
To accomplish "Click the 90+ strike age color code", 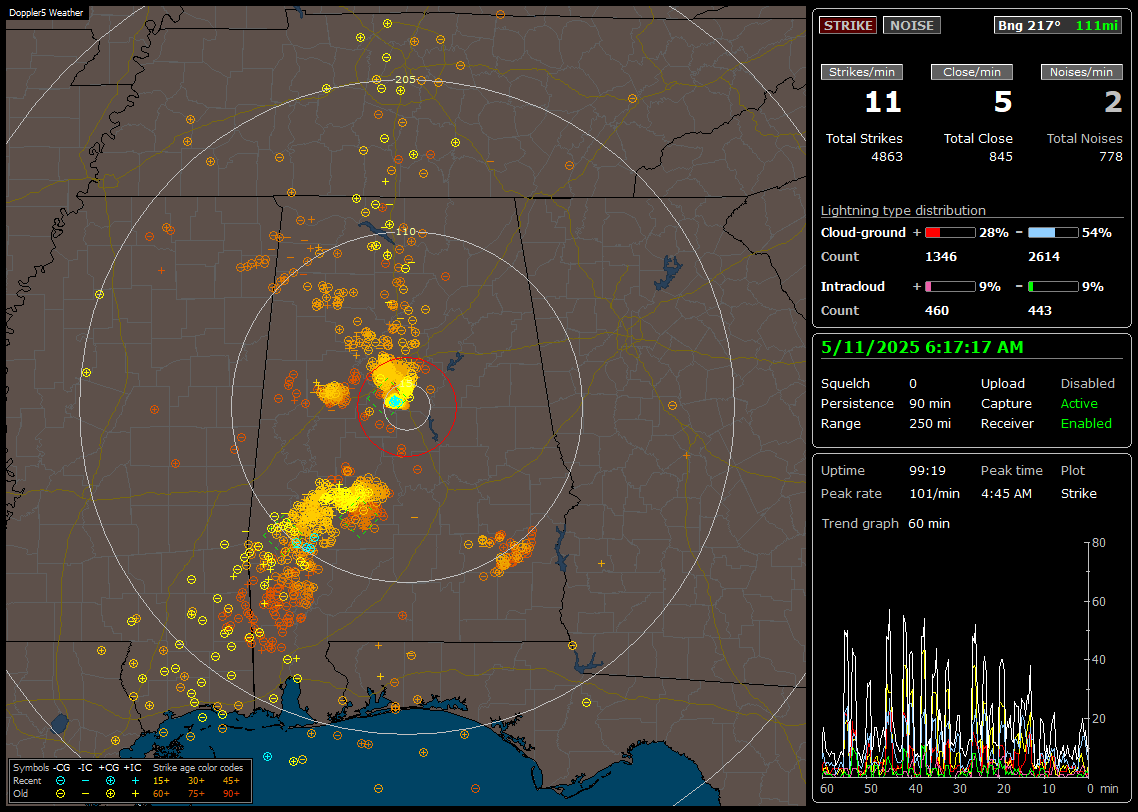I will coord(231,794).
